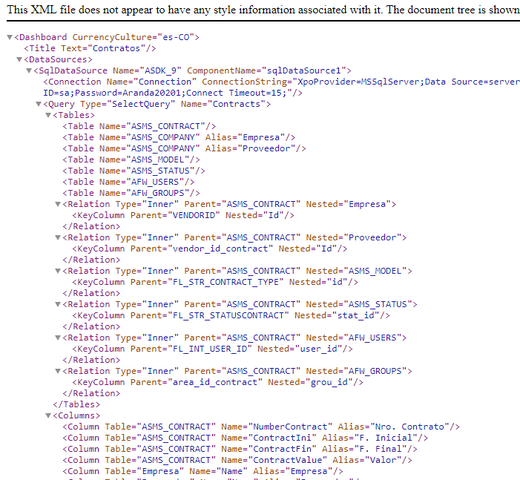This screenshot has height=480, width=520.
Task: Click Column Name="ContractValue" line
Action: pos(237,460)
